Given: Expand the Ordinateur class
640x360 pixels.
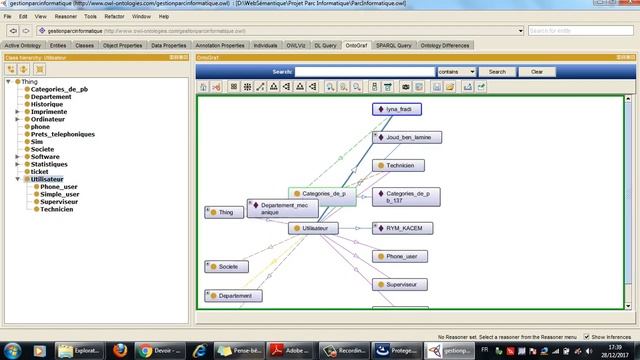Looking at the screenshot, I should coord(18,119).
